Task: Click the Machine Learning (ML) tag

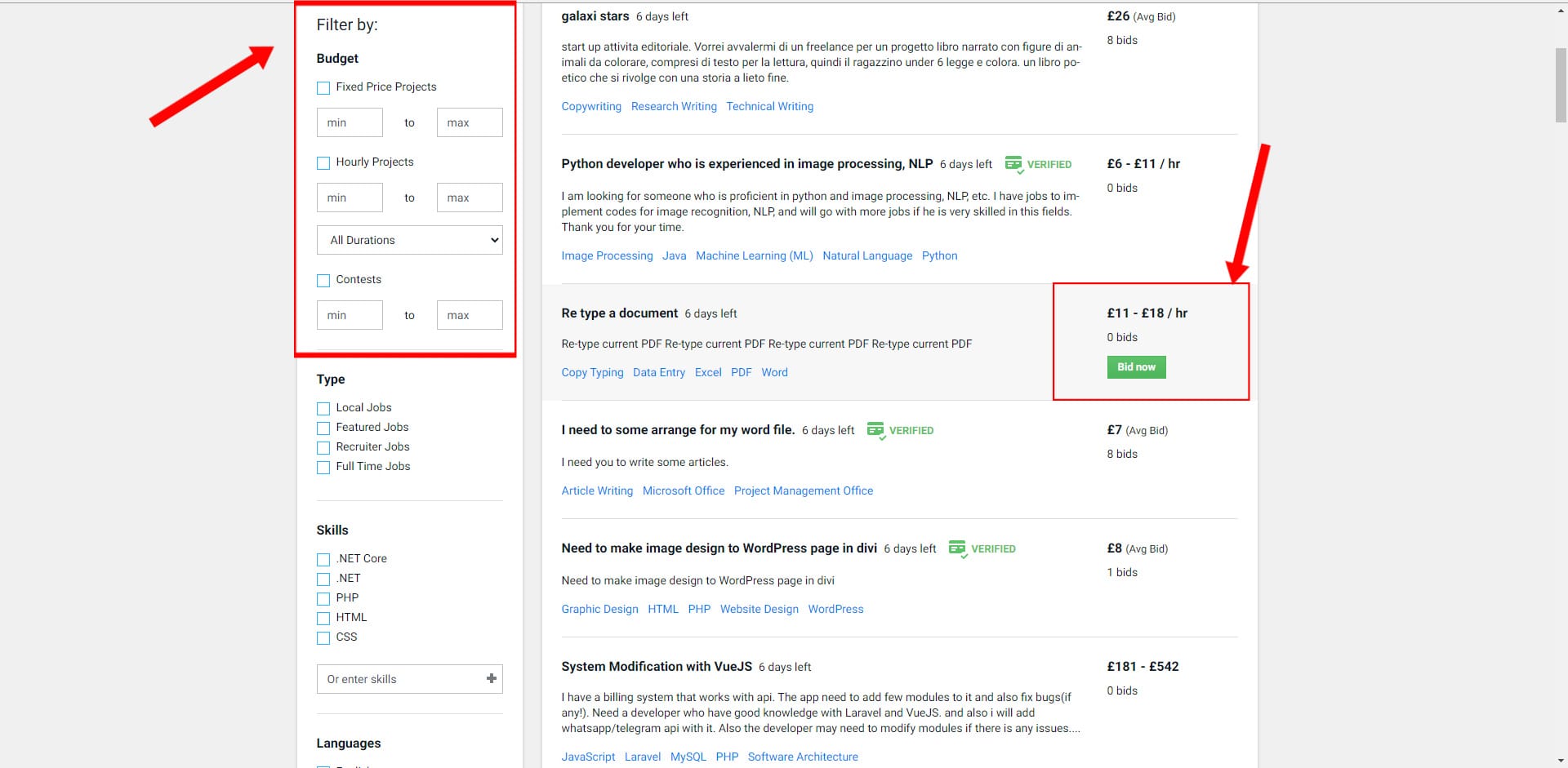Action: (x=755, y=255)
